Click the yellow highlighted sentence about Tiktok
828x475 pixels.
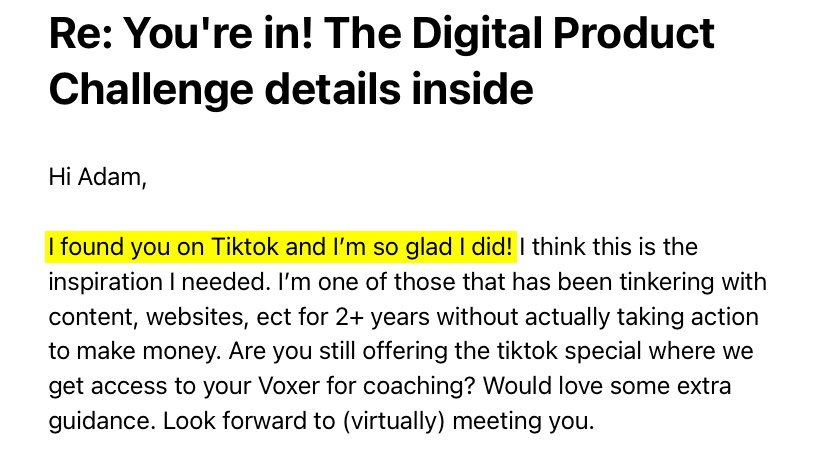click(x=281, y=246)
